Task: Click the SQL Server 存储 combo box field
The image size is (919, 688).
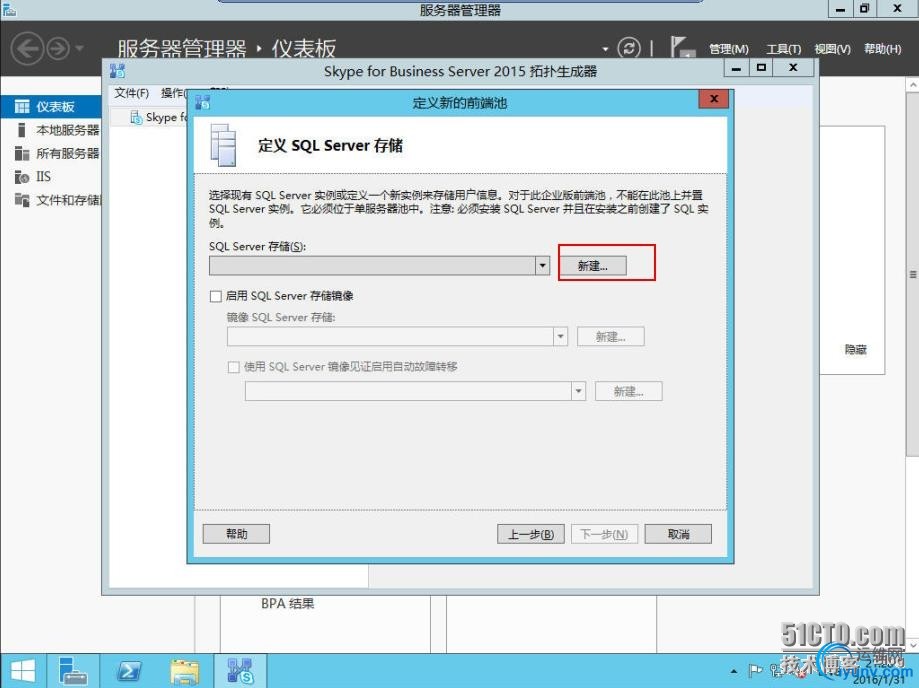Action: tap(379, 266)
